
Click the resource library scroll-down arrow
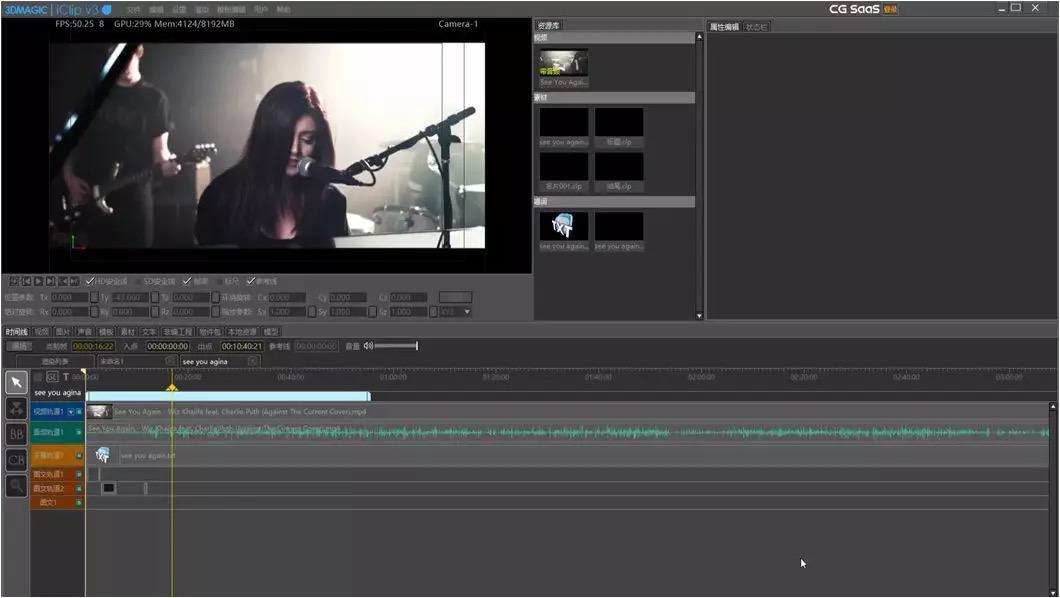click(x=699, y=316)
